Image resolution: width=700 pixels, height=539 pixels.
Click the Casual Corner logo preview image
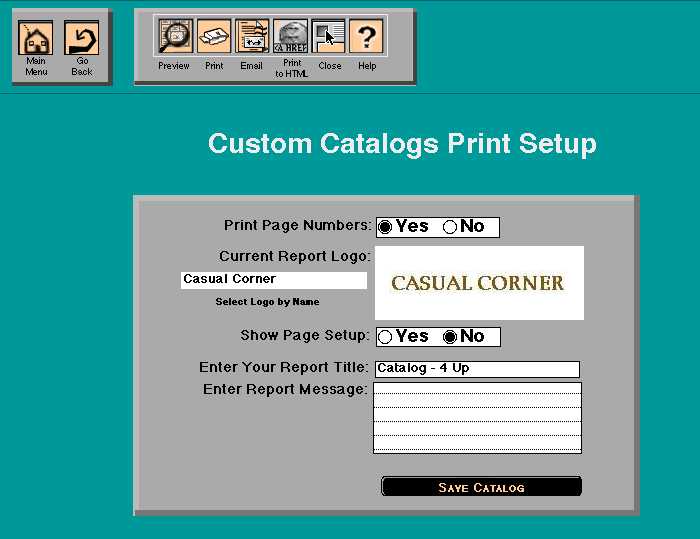(x=478, y=283)
